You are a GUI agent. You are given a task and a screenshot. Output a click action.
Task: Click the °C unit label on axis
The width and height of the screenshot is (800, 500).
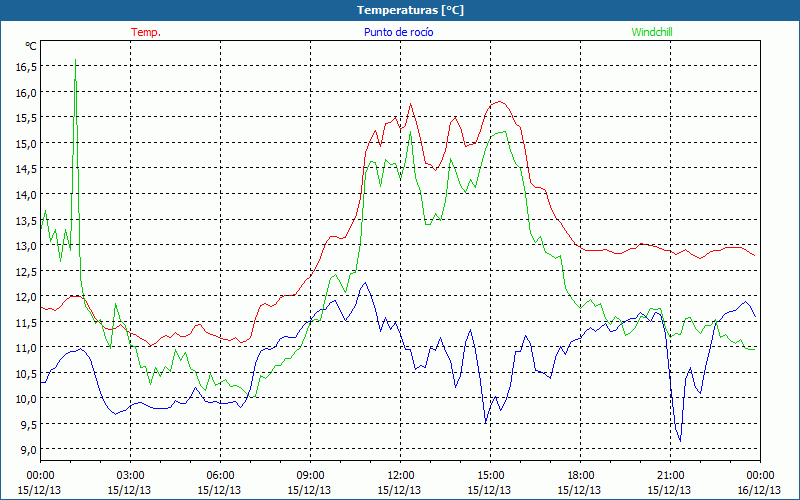pyautogui.click(x=31, y=46)
